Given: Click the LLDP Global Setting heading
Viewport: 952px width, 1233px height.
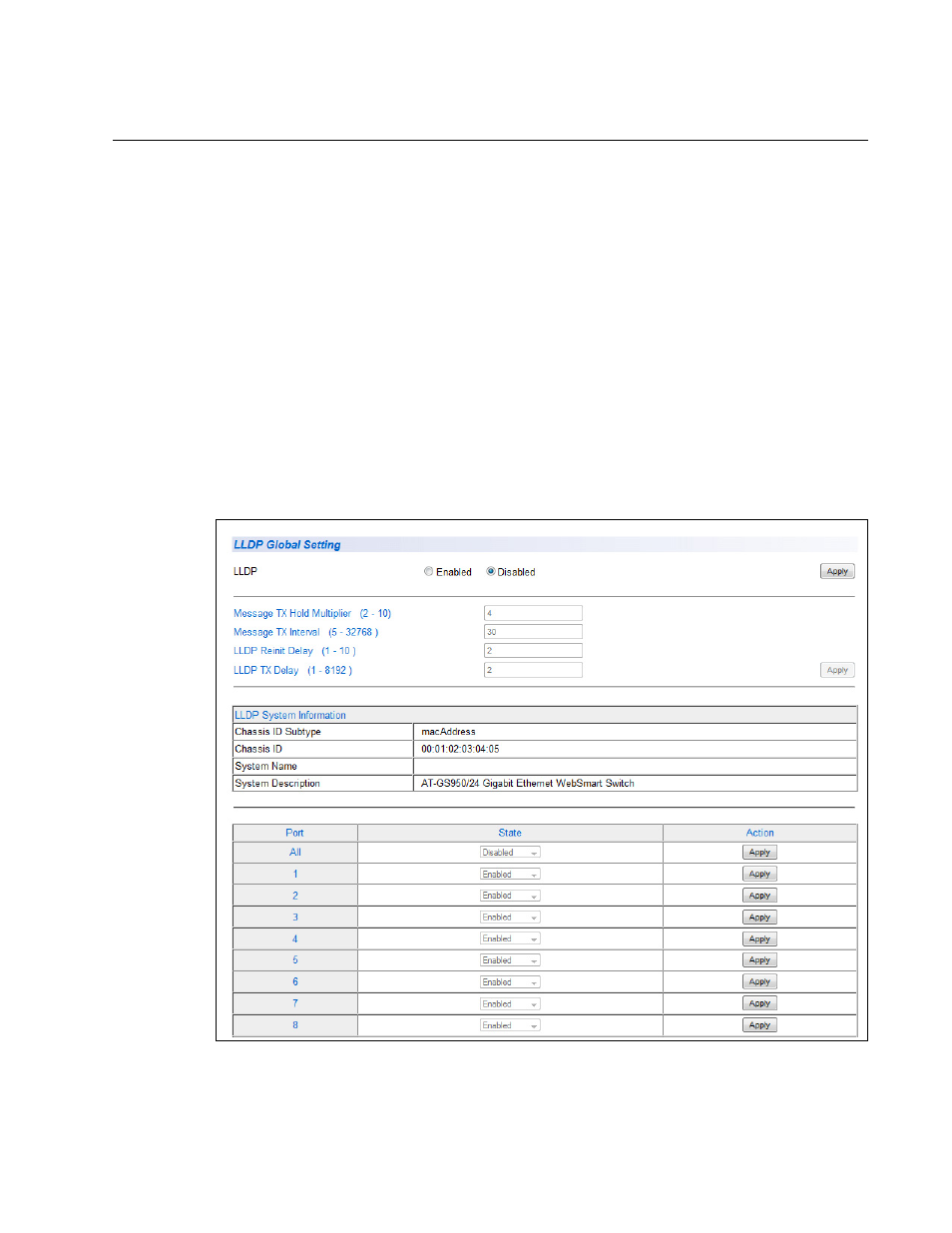Looking at the screenshot, I should (287, 545).
